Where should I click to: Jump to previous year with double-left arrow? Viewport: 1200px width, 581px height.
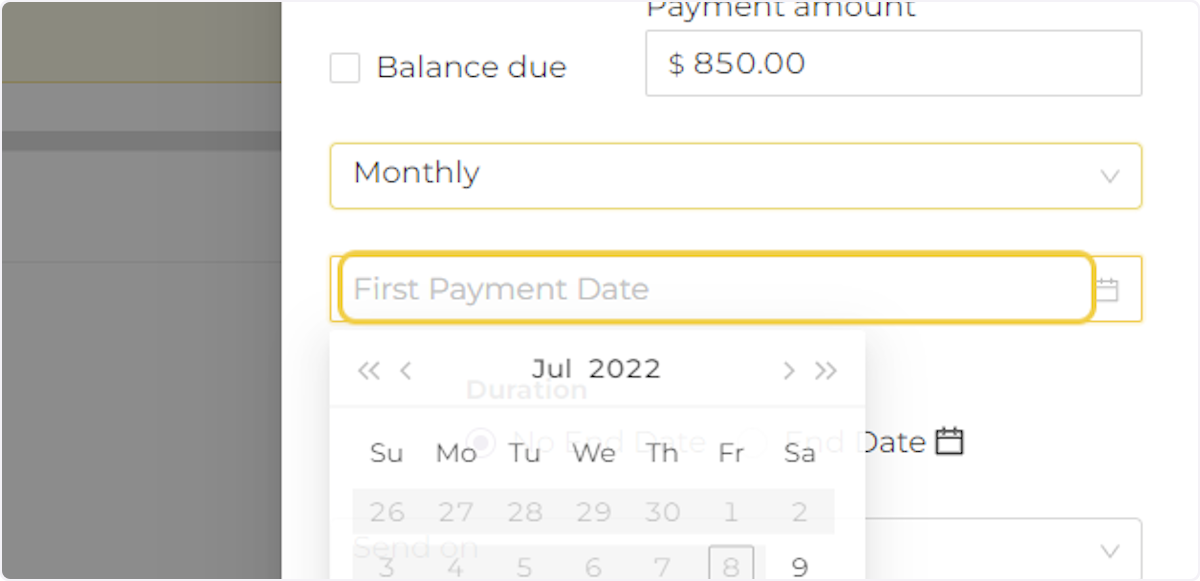(x=368, y=370)
